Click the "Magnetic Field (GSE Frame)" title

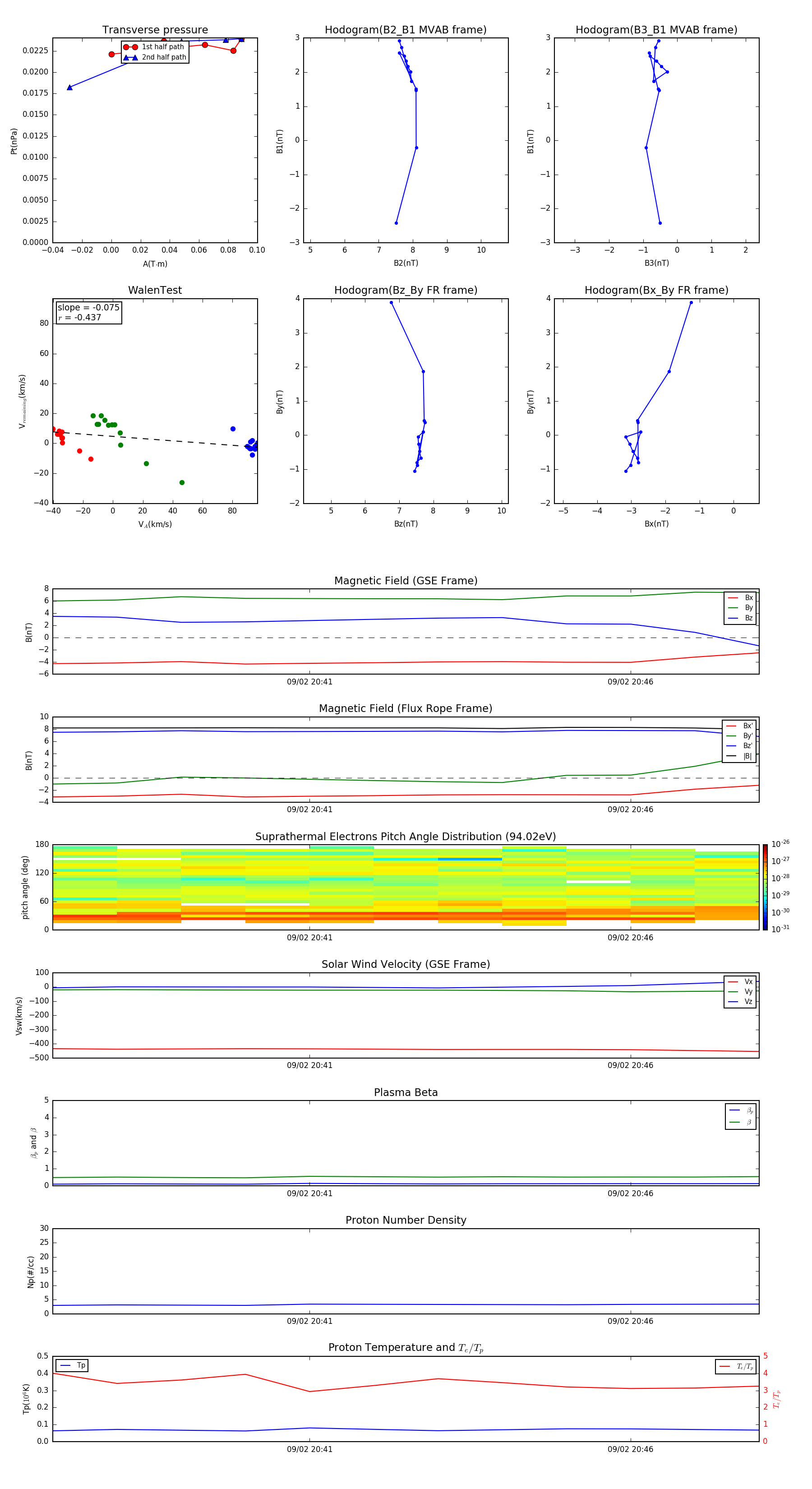click(x=406, y=581)
